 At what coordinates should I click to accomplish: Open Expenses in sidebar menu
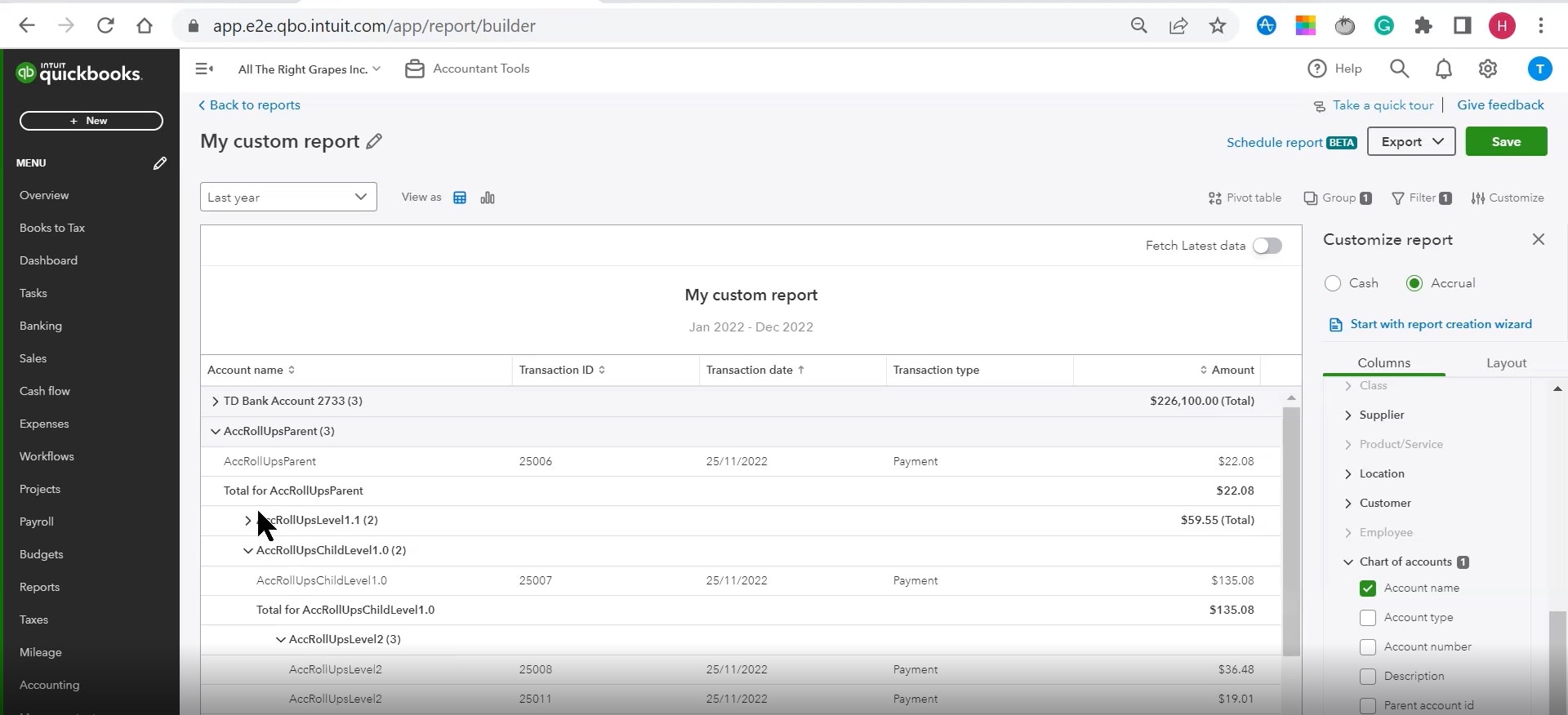44,424
